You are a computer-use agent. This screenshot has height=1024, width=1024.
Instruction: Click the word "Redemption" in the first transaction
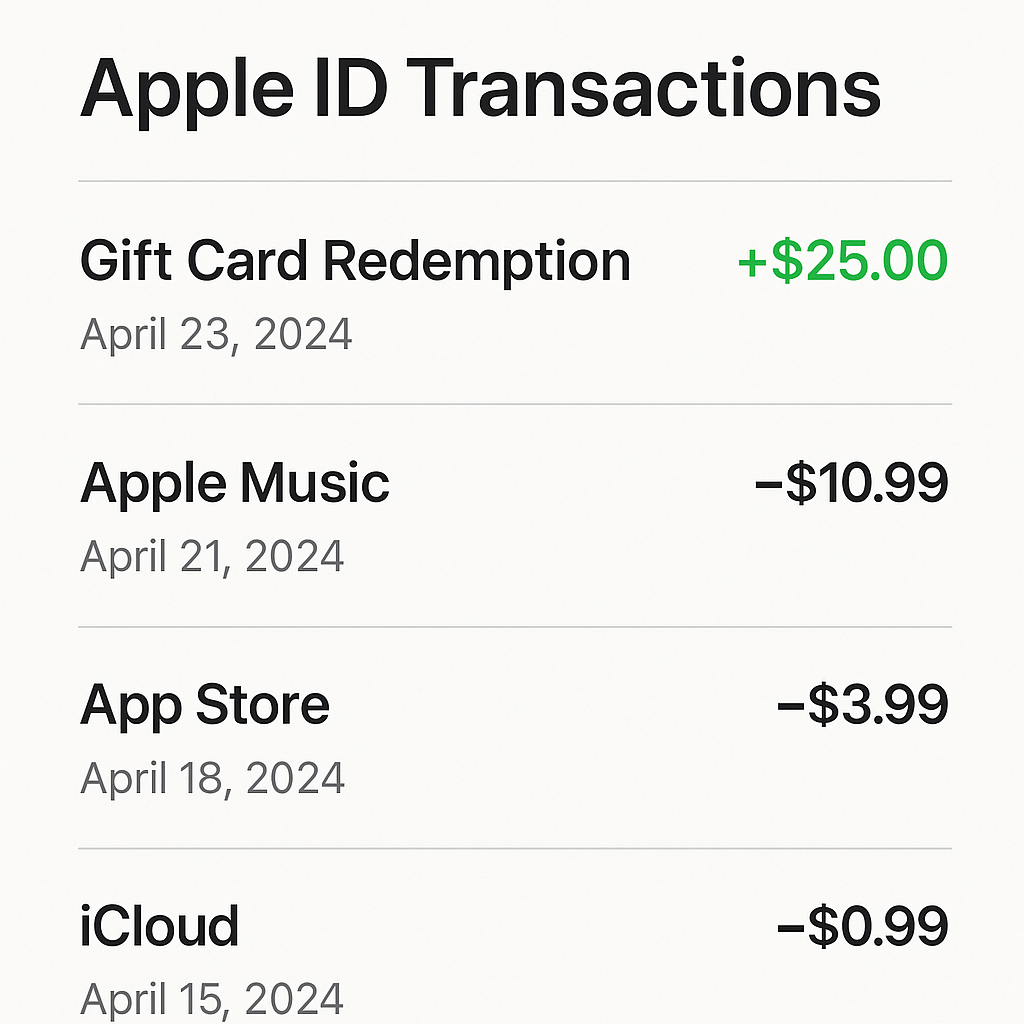(x=476, y=262)
